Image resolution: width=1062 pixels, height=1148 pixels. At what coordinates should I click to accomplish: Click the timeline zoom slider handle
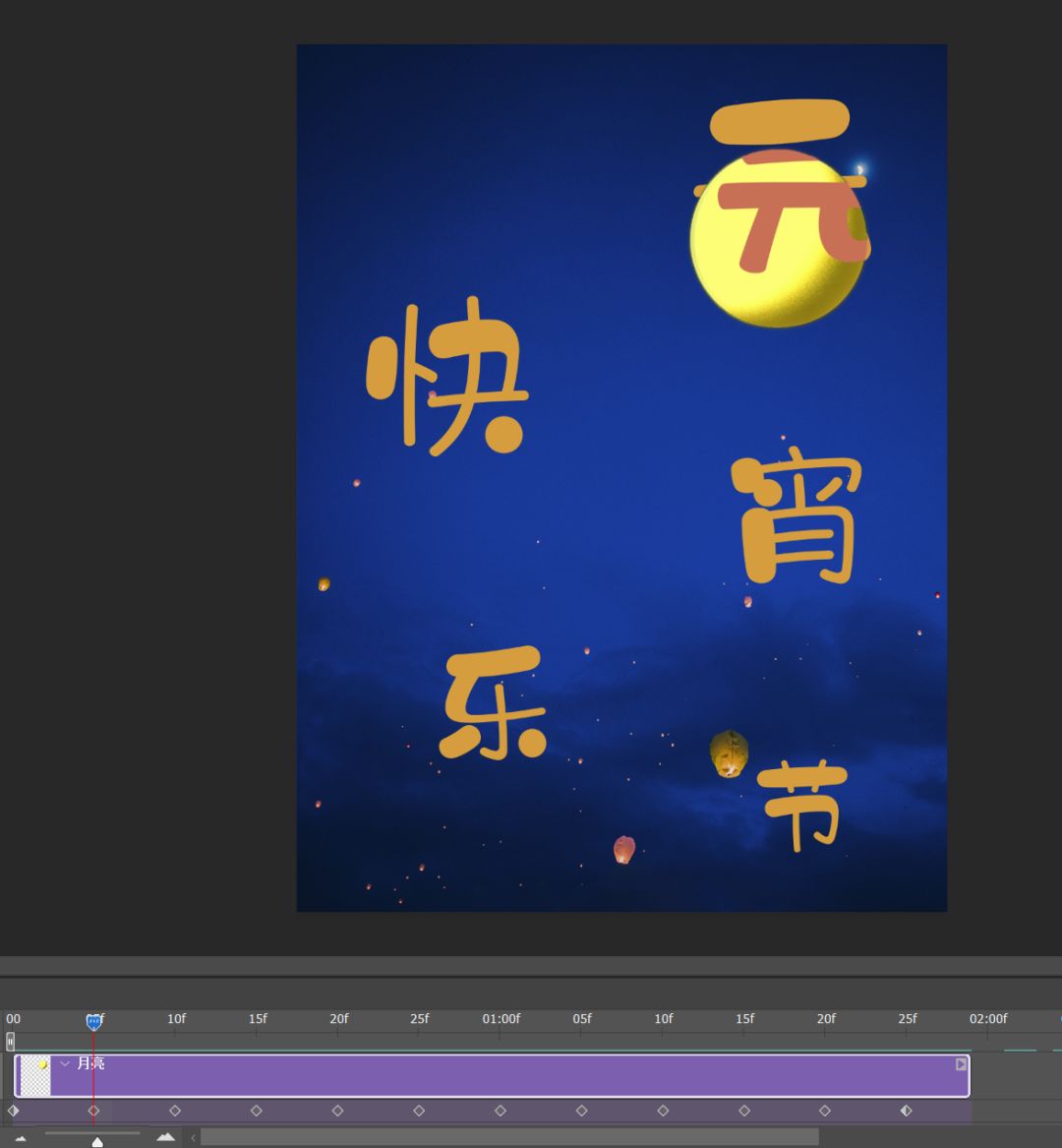click(97, 1141)
